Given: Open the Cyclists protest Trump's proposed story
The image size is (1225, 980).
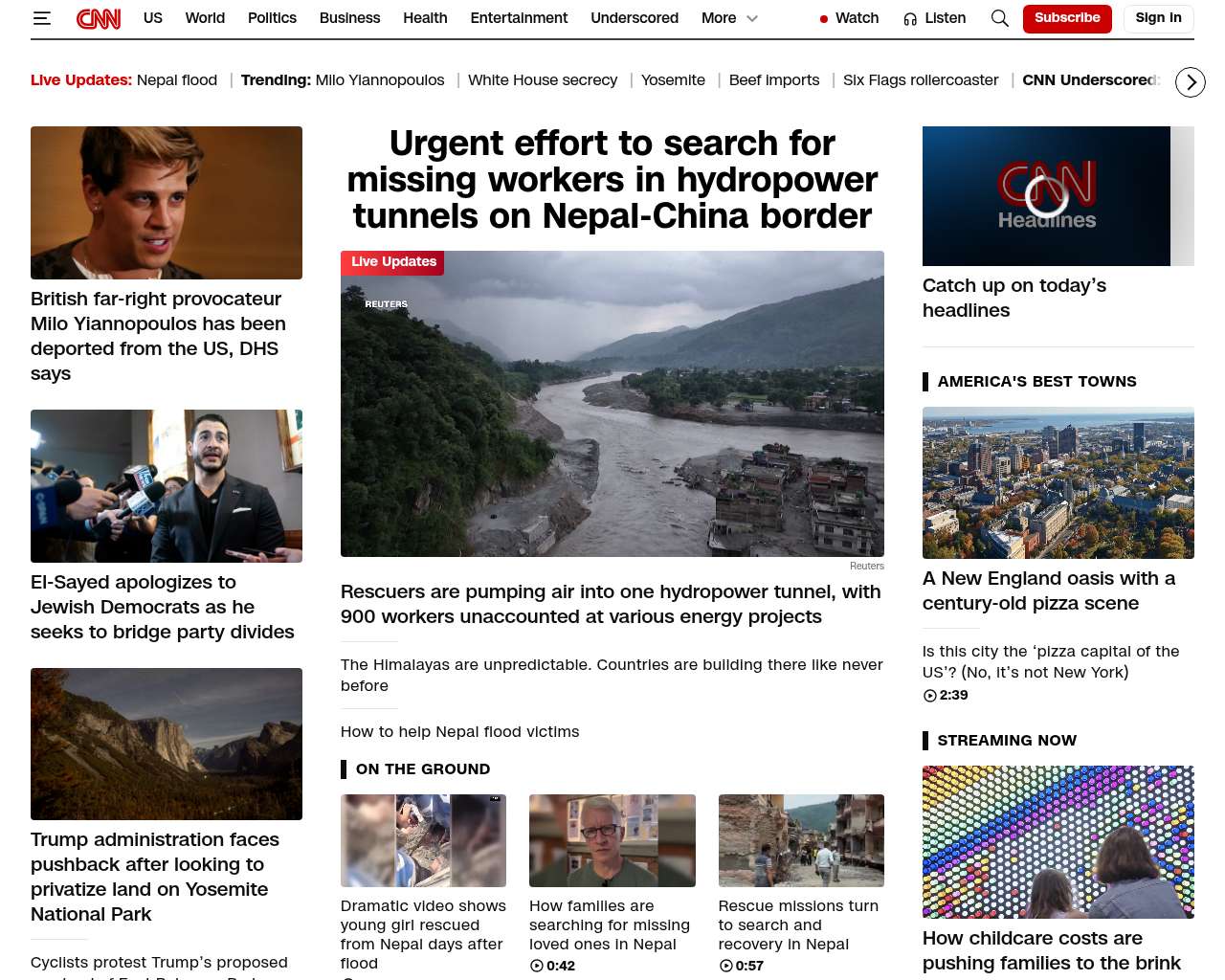Looking at the screenshot, I should (x=159, y=967).
